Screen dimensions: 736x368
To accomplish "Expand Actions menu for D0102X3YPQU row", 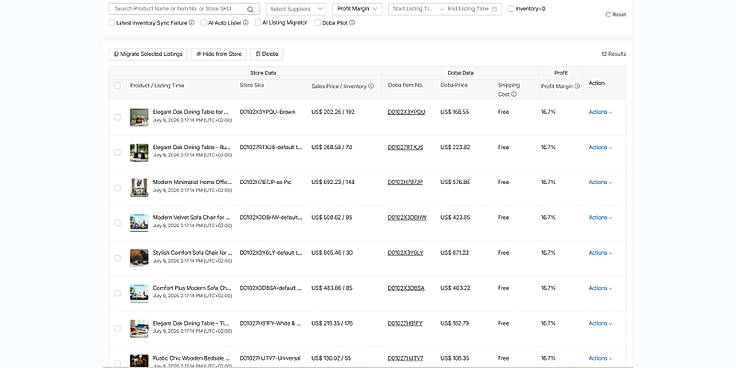I will (x=600, y=112).
